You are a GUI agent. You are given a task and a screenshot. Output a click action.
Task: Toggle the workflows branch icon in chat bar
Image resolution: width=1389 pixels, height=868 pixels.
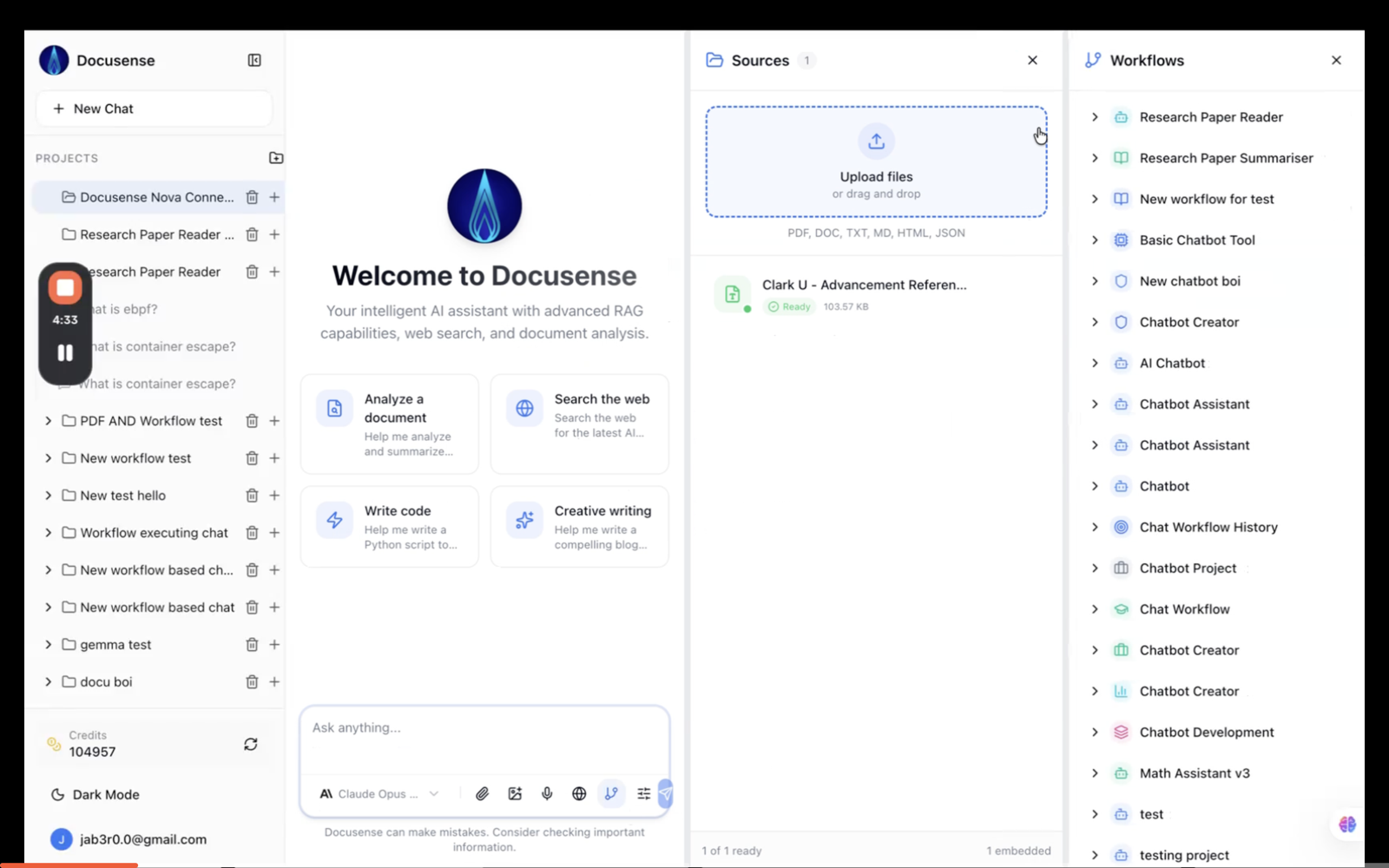click(x=611, y=793)
